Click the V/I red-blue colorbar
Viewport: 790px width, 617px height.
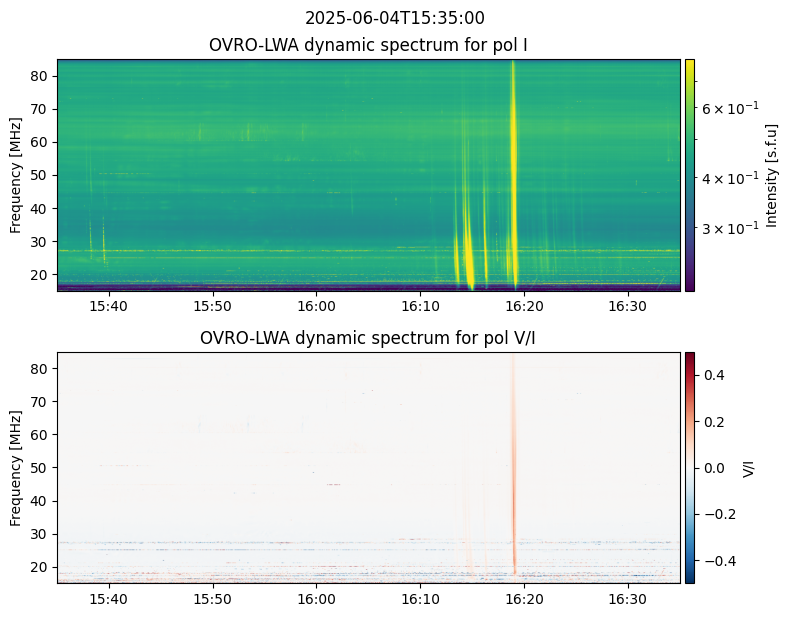(x=689, y=467)
